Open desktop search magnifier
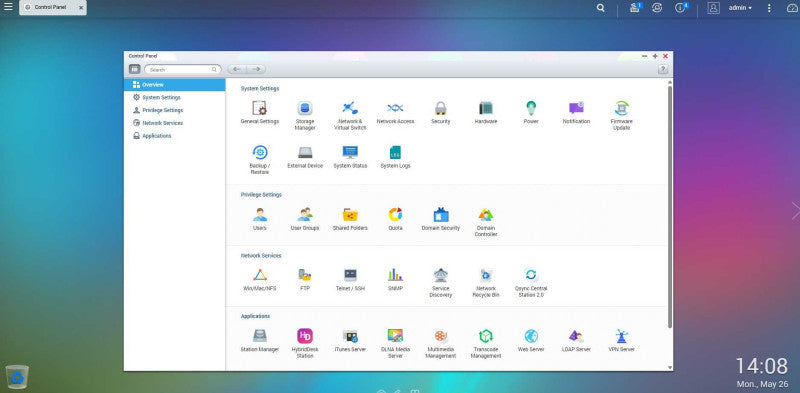The image size is (800, 393). click(x=601, y=8)
